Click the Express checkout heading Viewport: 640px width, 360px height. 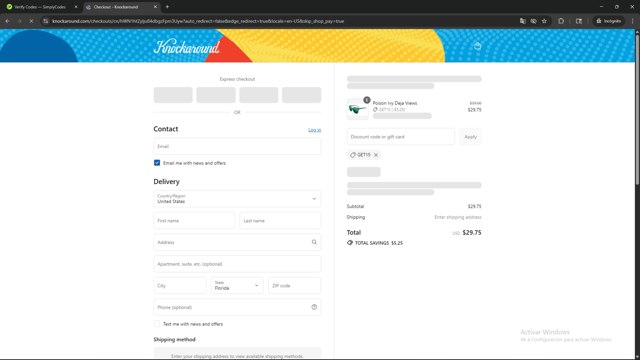pyautogui.click(x=237, y=79)
